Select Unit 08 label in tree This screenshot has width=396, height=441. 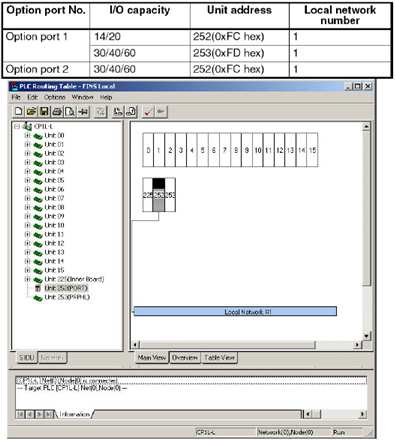[x=54, y=207]
